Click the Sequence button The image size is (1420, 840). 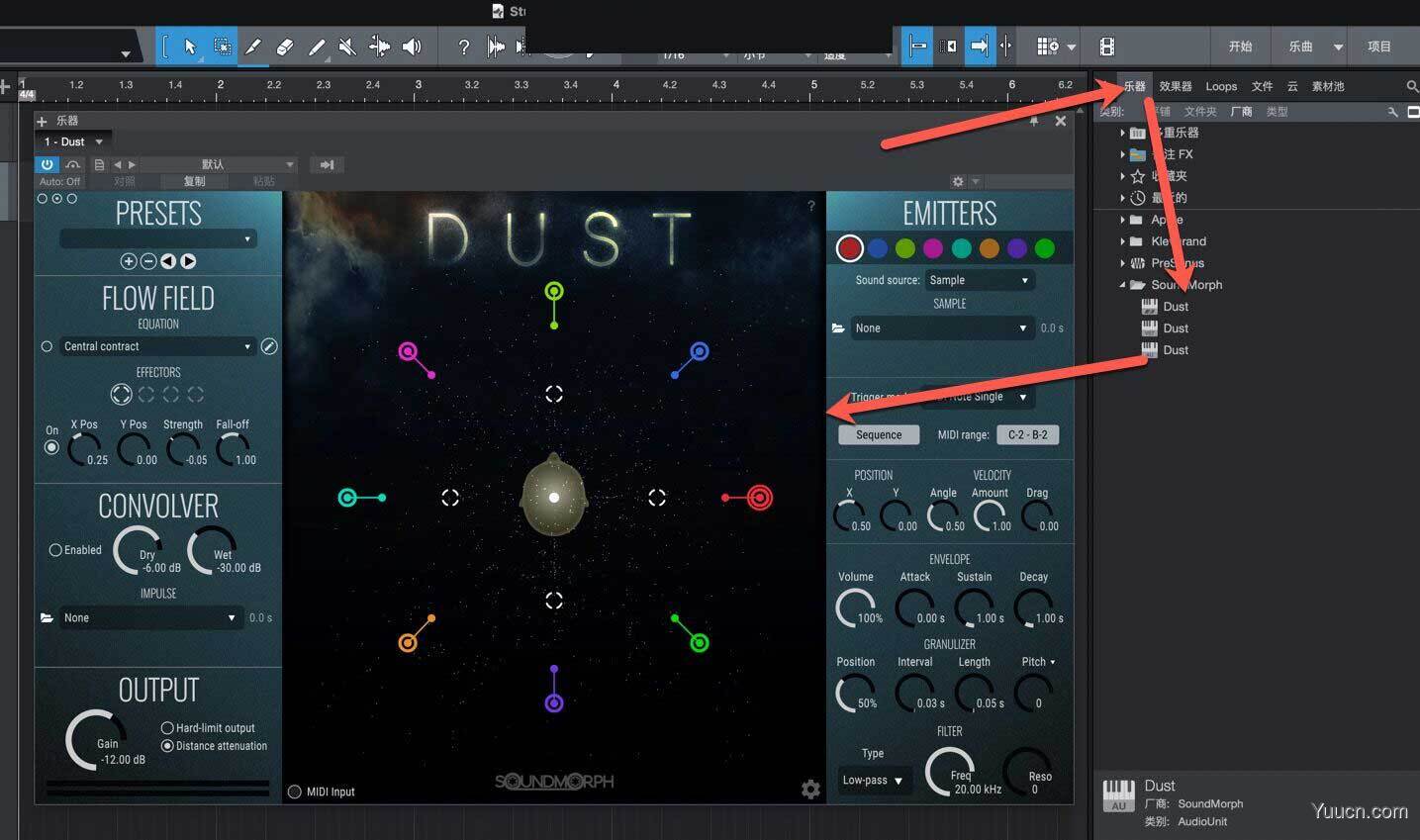point(879,434)
